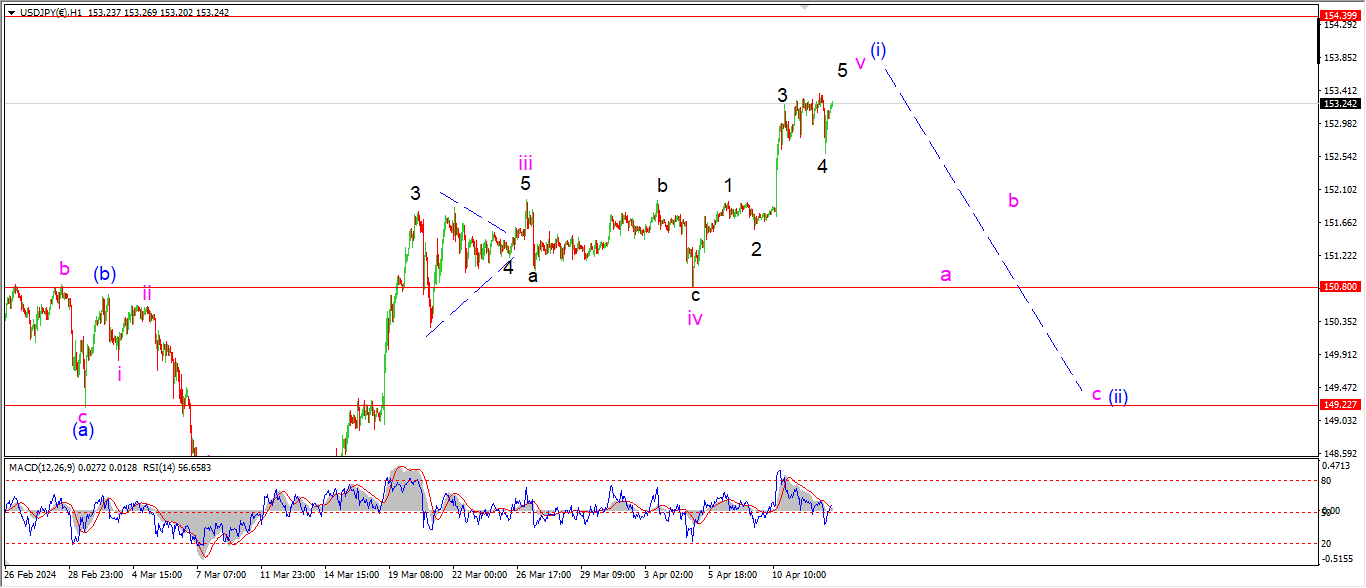Click the blue (b) wave label

[105, 274]
